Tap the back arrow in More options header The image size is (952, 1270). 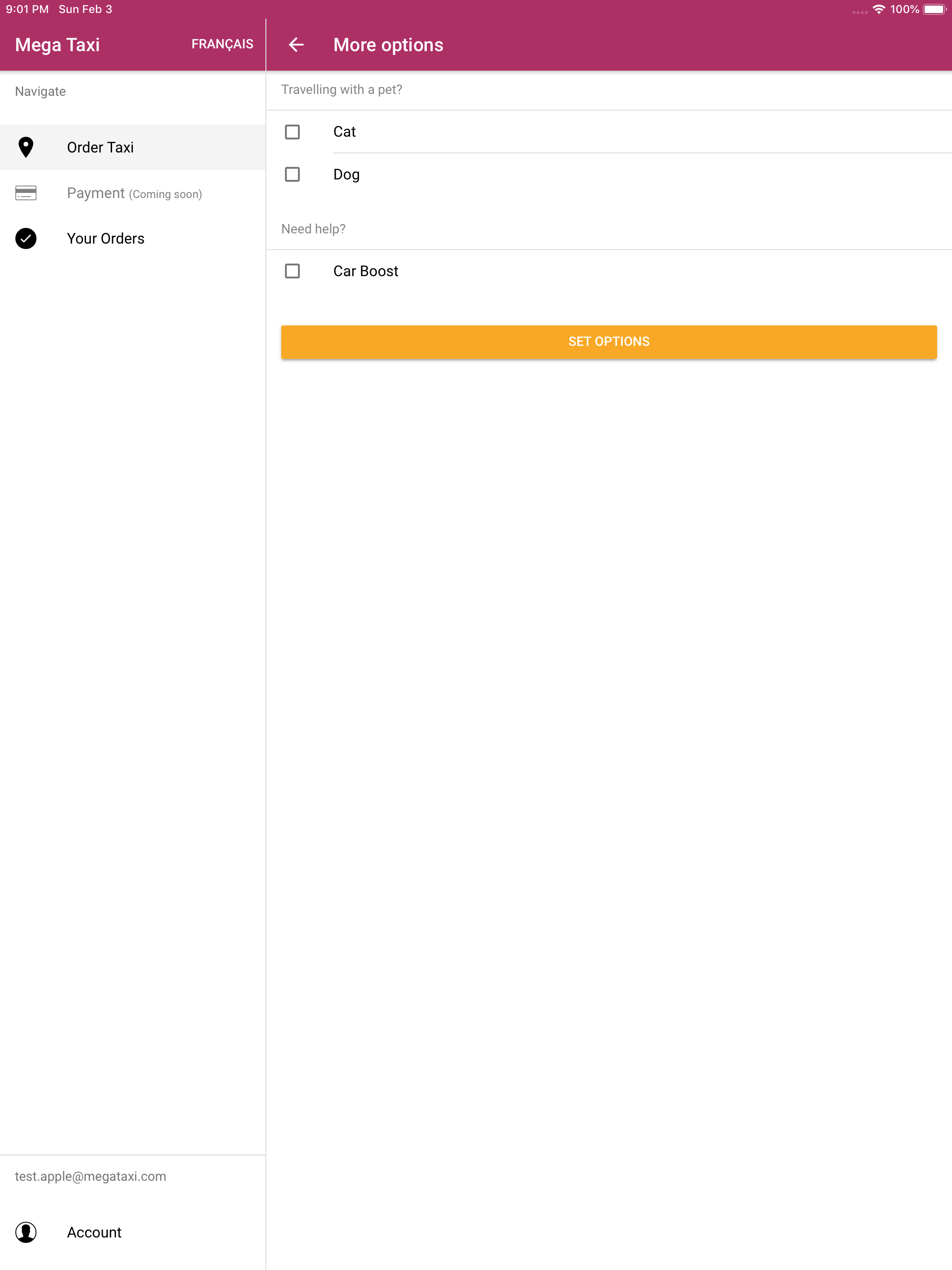(x=296, y=45)
